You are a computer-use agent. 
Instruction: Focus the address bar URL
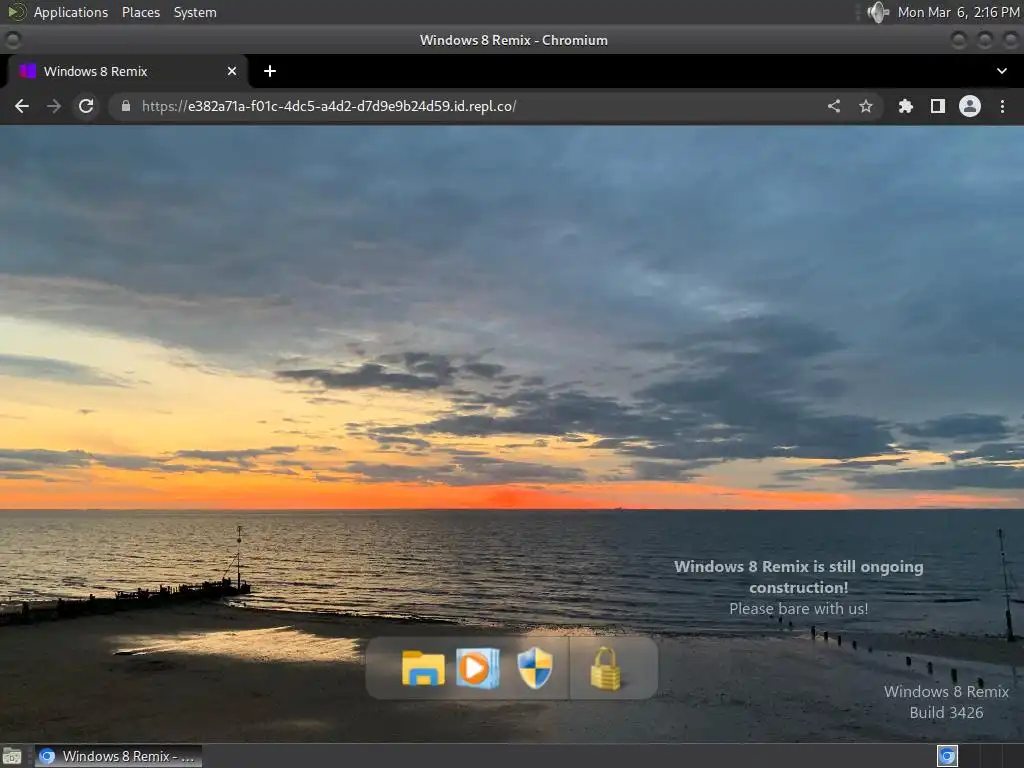[329, 106]
